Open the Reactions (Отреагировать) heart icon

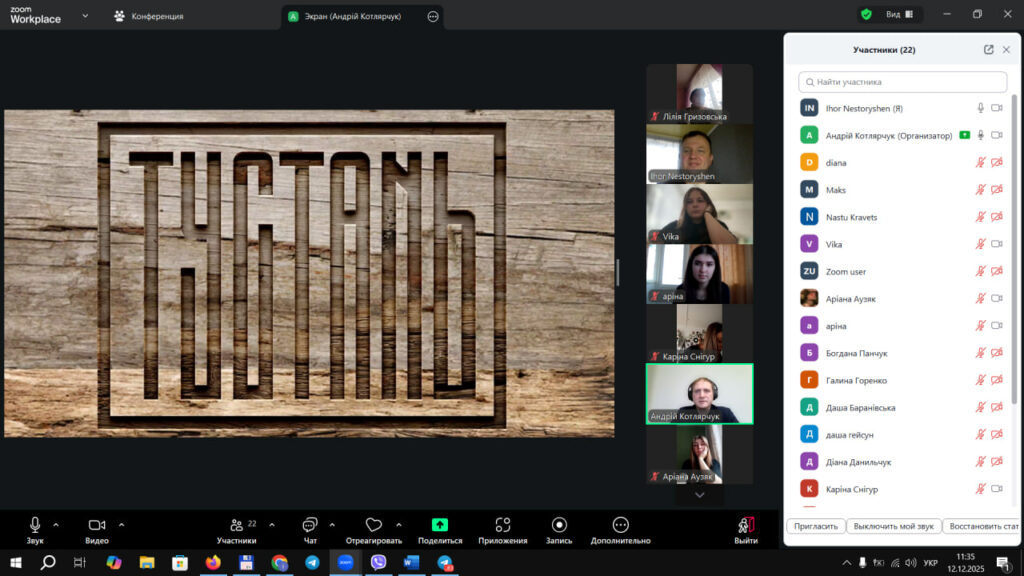[373, 525]
